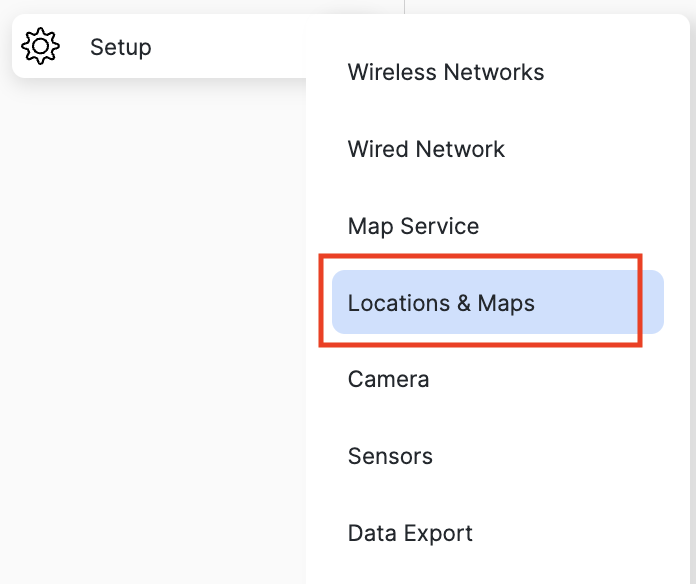Open the Wired Network settings
This screenshot has width=696, height=584.
(x=426, y=149)
